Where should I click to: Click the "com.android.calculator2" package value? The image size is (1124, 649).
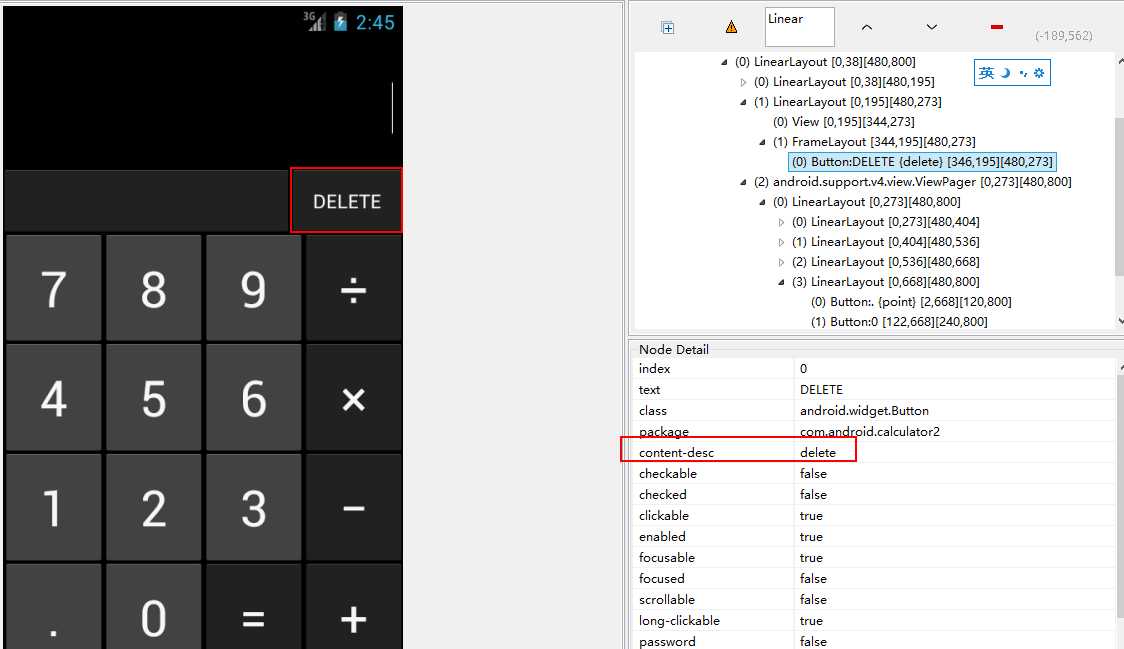pos(870,432)
